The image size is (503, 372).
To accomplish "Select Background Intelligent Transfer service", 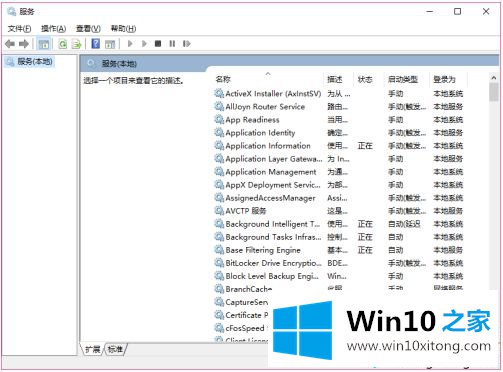I will (x=339, y=224).
